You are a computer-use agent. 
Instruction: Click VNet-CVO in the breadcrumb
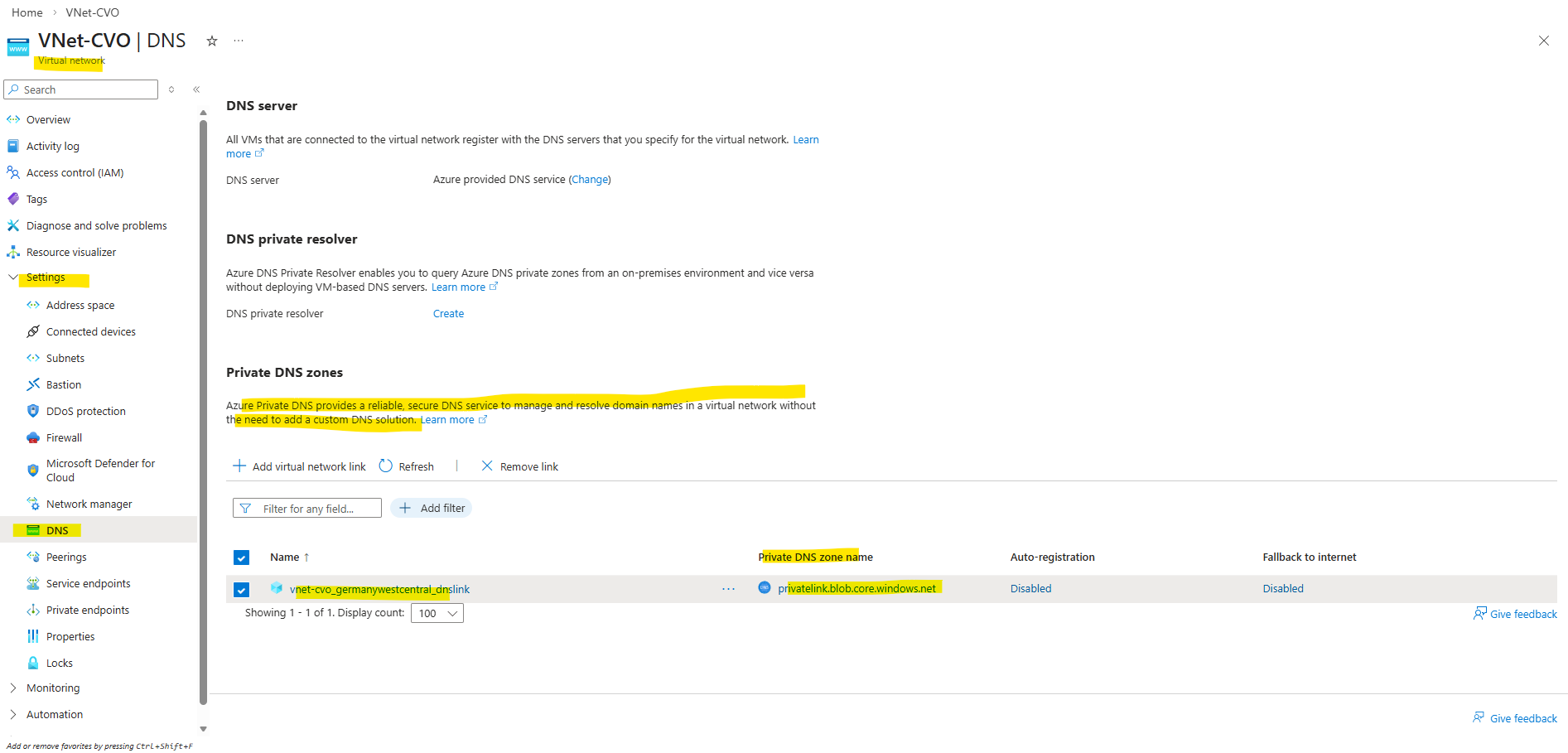[93, 12]
